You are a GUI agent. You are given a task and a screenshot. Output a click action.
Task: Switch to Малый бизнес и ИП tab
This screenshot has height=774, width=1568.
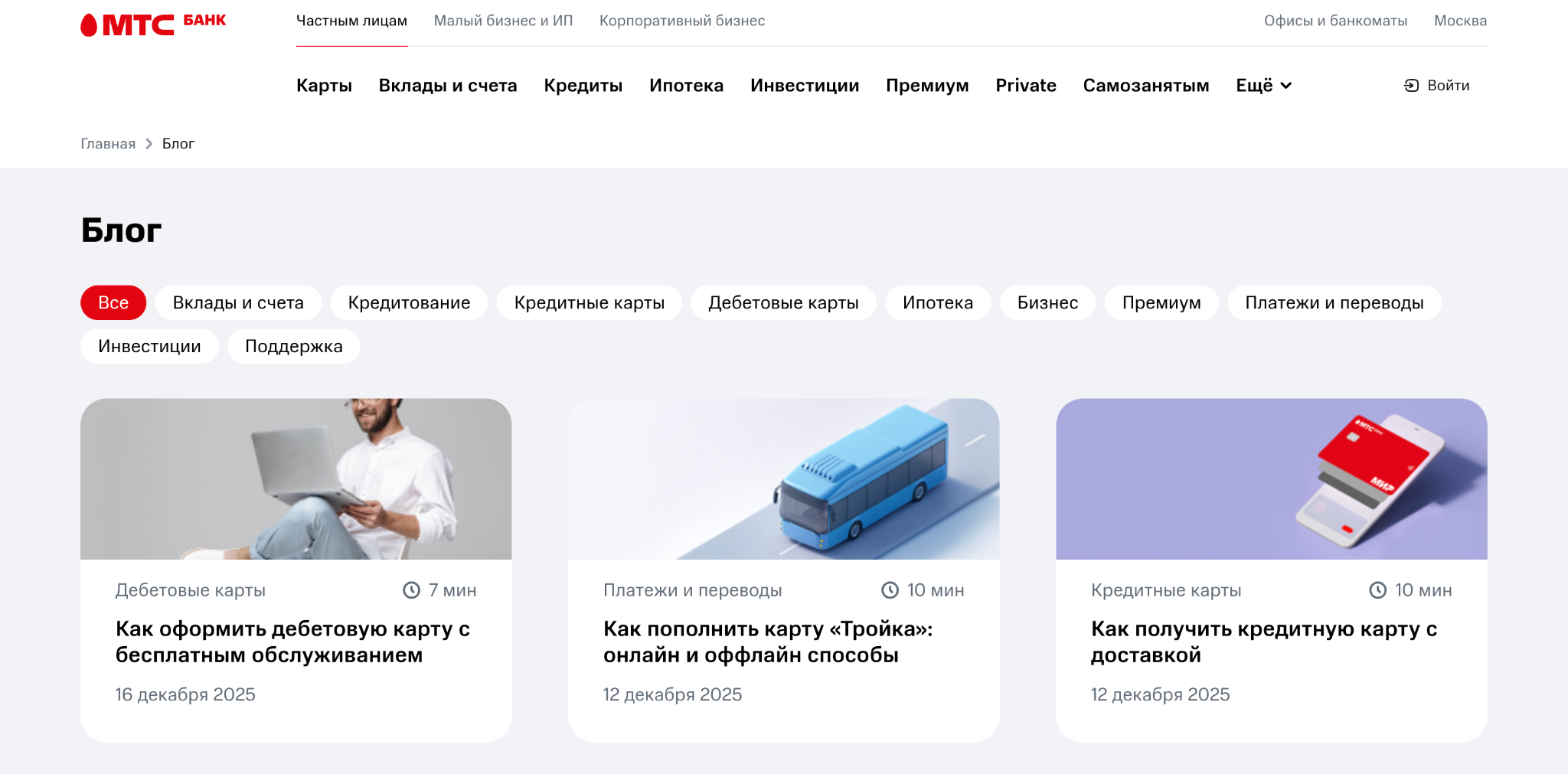tap(503, 21)
